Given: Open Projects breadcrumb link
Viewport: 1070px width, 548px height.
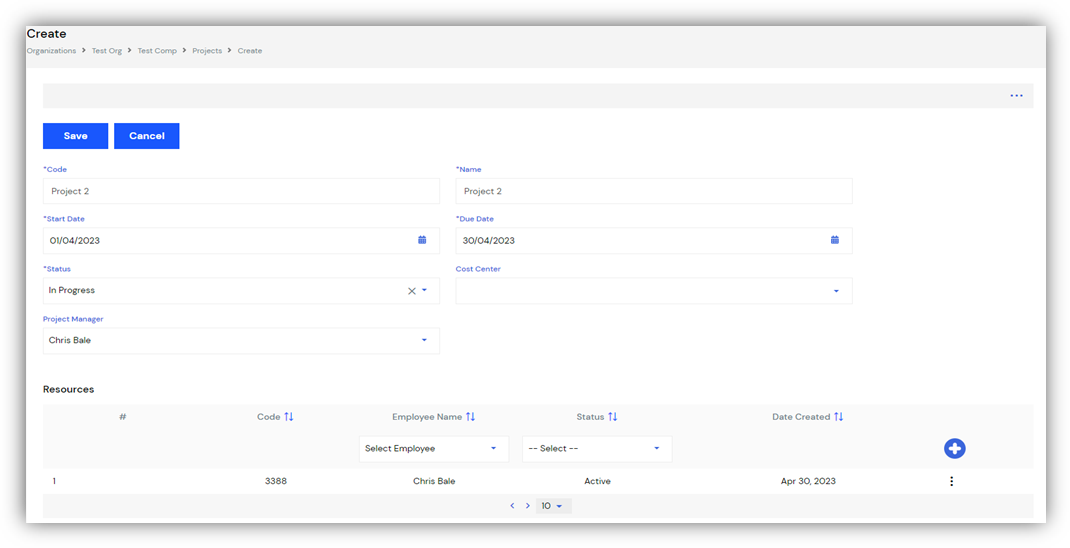Looking at the screenshot, I should [x=207, y=51].
